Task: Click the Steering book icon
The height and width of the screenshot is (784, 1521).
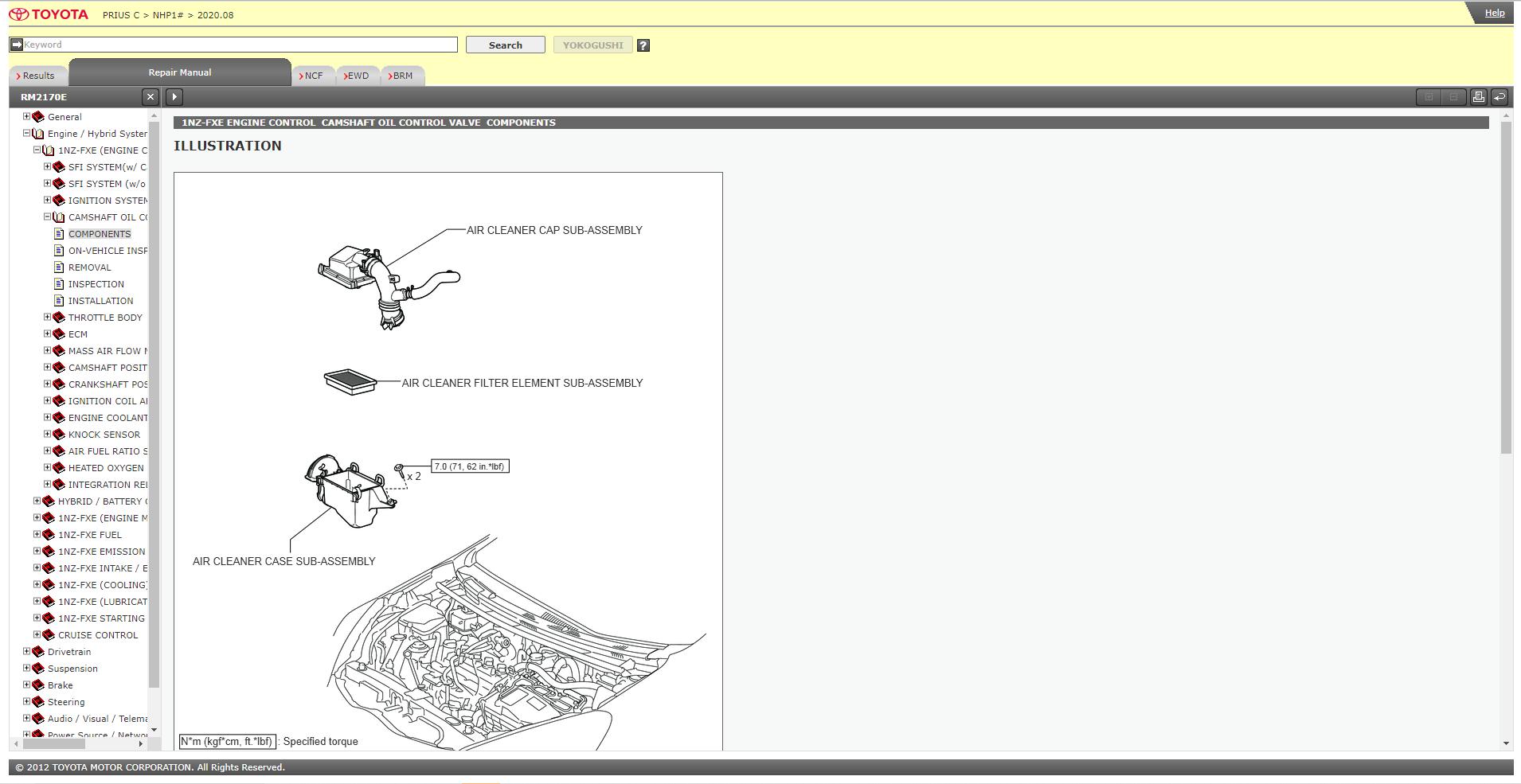Action: click(x=37, y=702)
